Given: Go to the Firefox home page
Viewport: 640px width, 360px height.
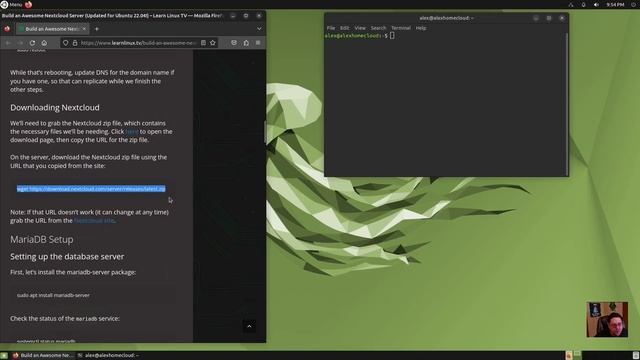Looking at the screenshot, I should coord(44,43).
